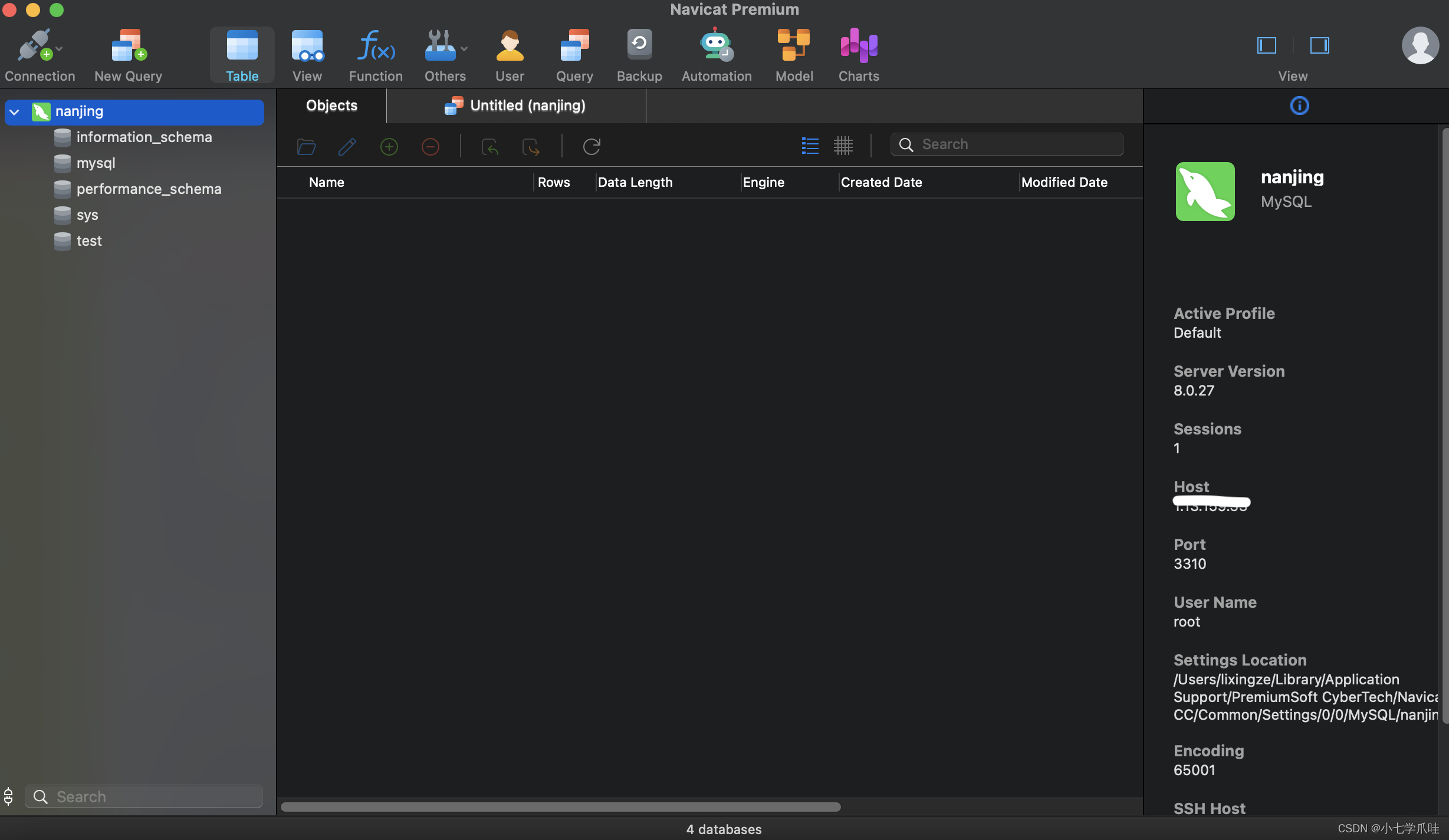Viewport: 1449px width, 840px height.
Task: Open the Function toolbar icon
Action: click(x=376, y=56)
